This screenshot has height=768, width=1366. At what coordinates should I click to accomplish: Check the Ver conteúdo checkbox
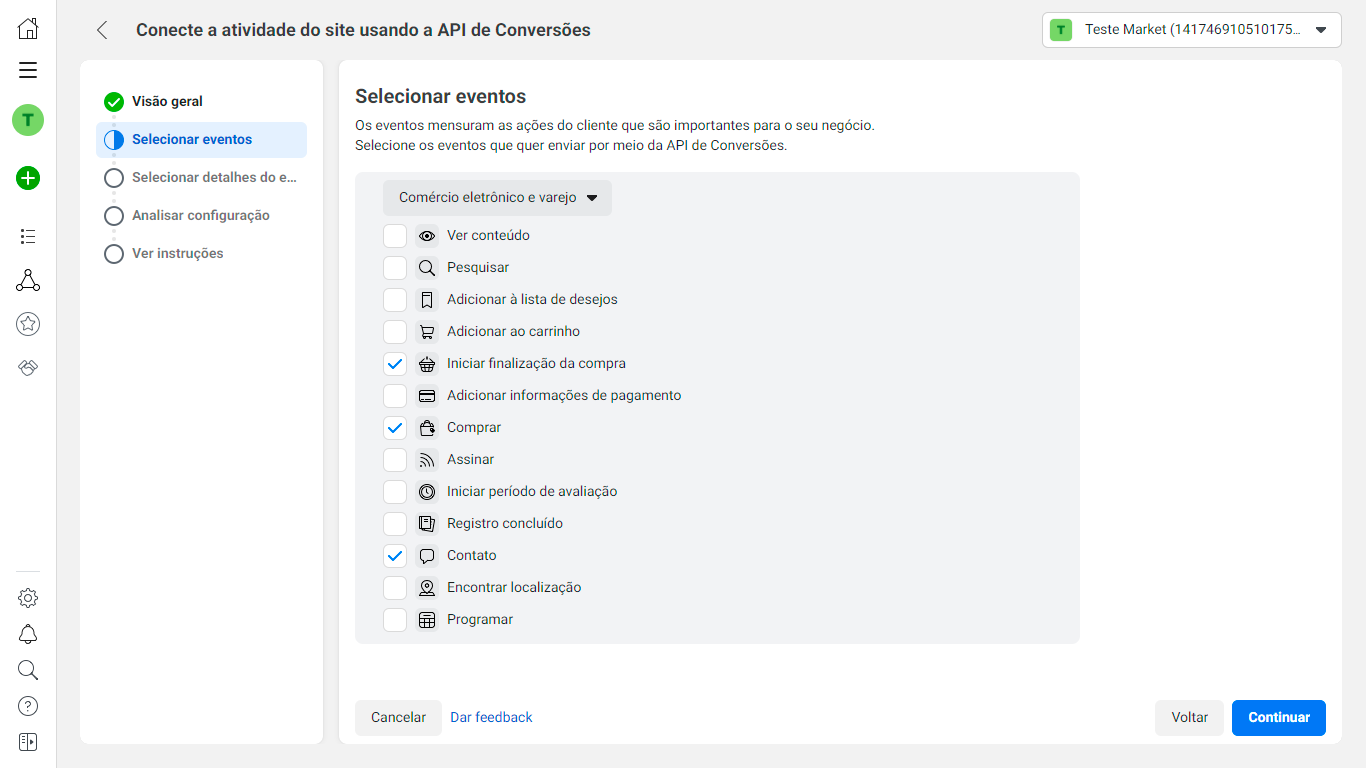(x=395, y=236)
